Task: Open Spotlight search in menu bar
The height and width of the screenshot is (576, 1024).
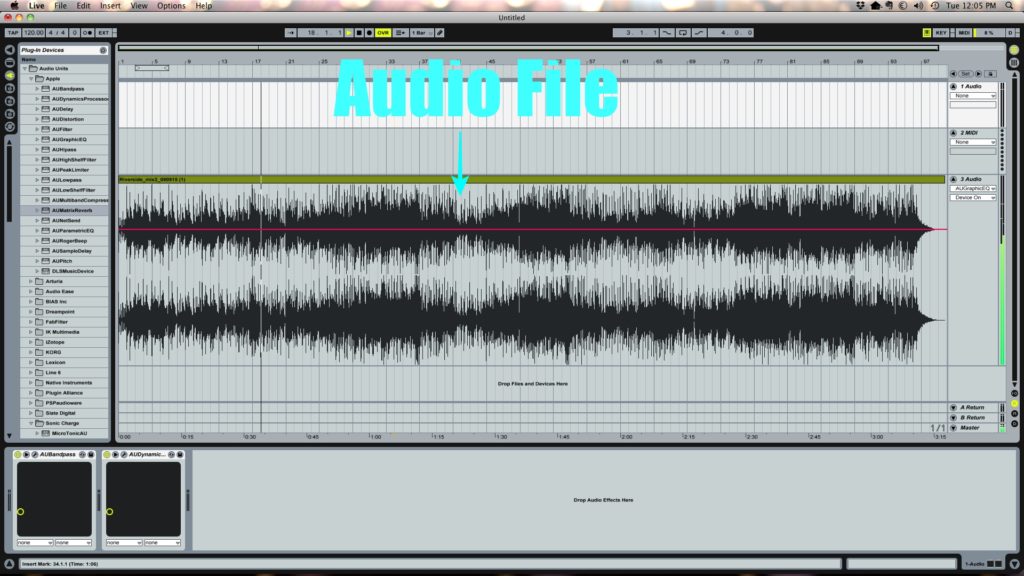Action: (1009, 5)
